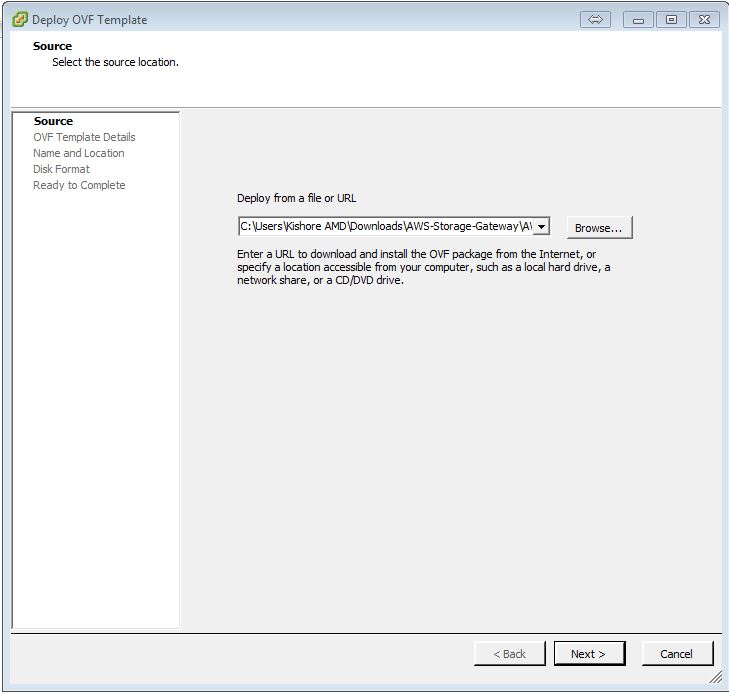
Task: Go to the OVF Template Details step
Action: click(x=84, y=137)
